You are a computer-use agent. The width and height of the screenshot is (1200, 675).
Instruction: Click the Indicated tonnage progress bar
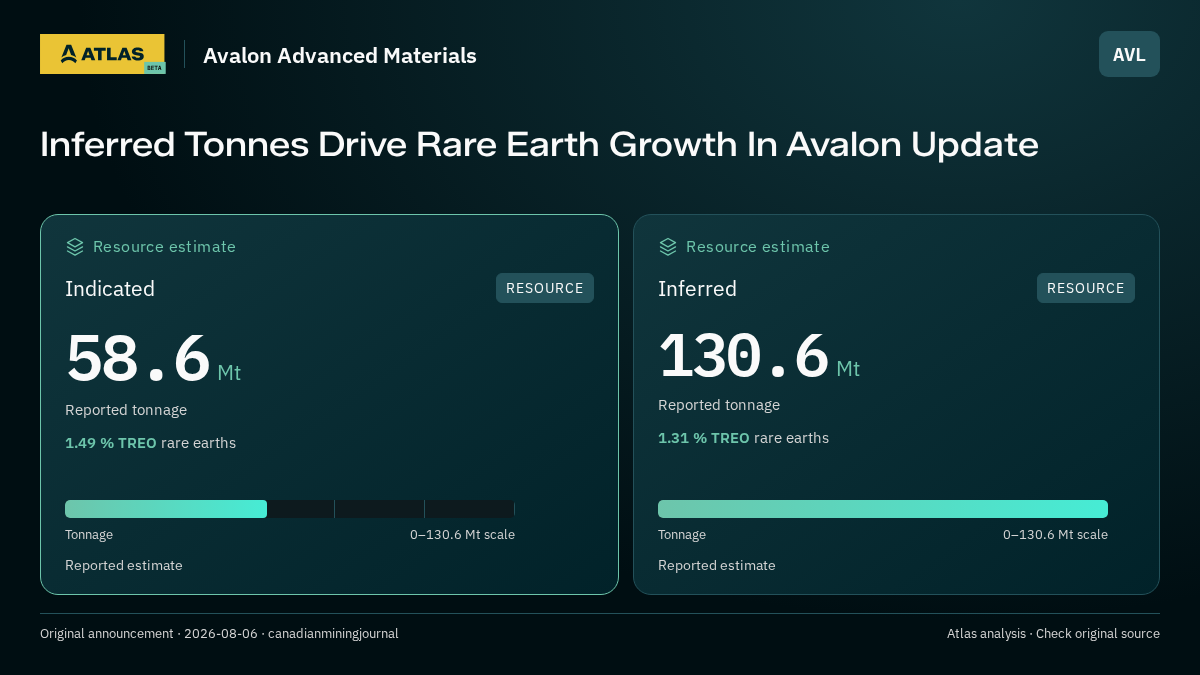tap(290, 509)
